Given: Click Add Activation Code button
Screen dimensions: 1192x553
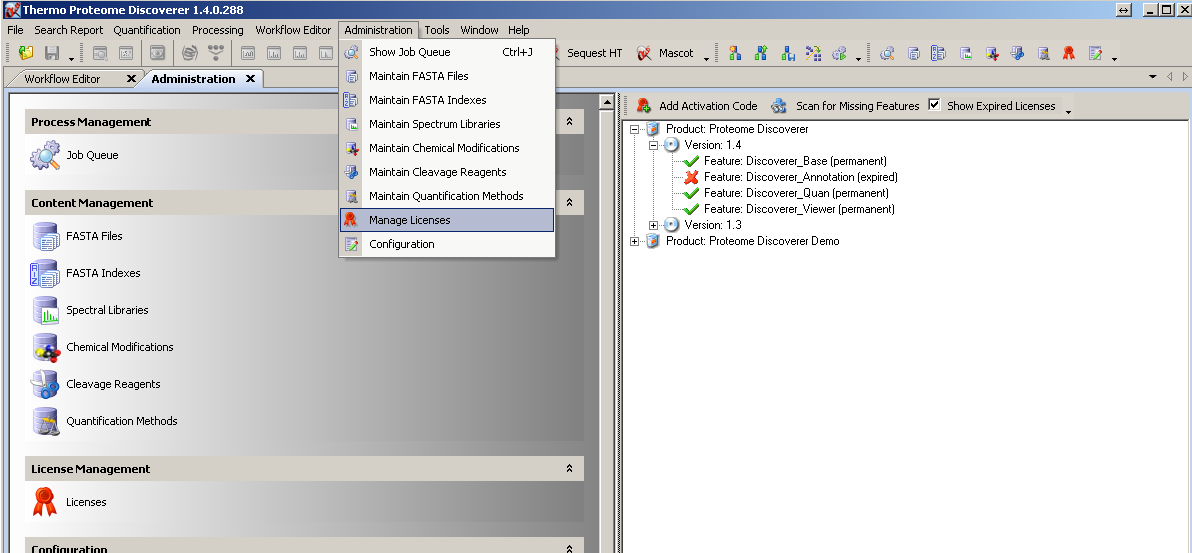Looking at the screenshot, I should (698, 106).
